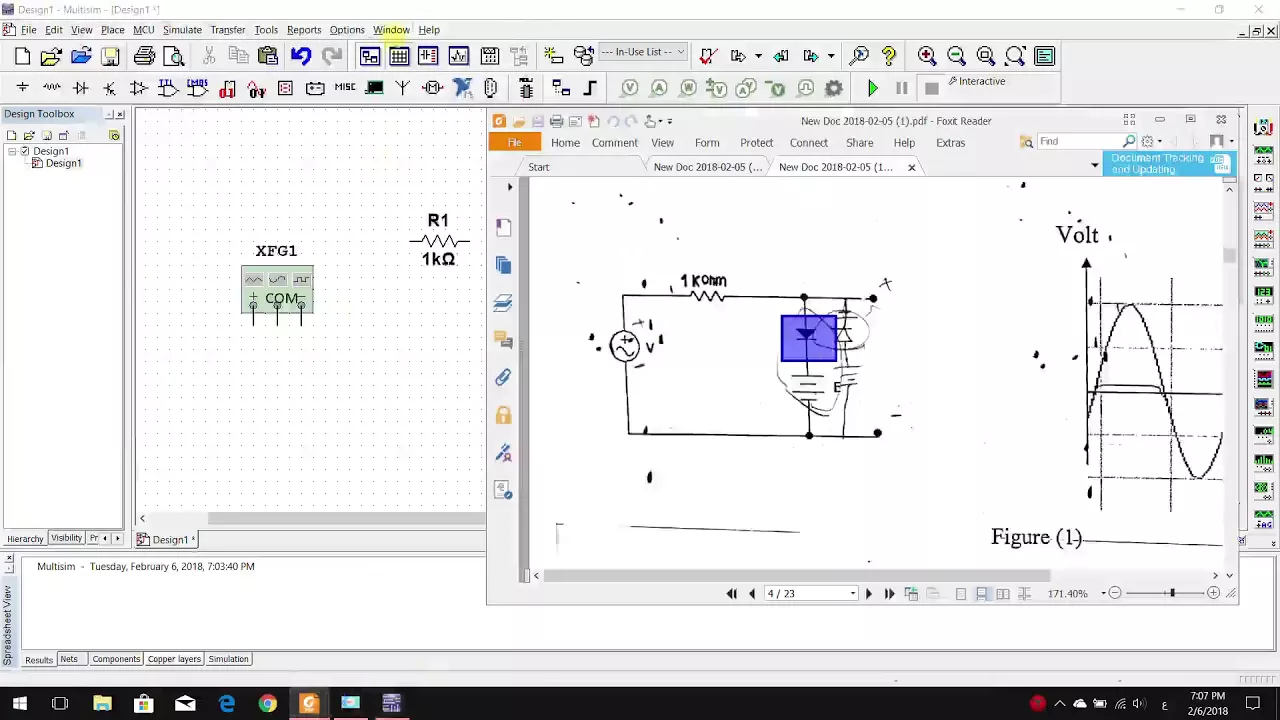Viewport: 1280px width, 720px height.
Task: Open the Comment ribbon tab in Foxit
Action: (x=614, y=143)
